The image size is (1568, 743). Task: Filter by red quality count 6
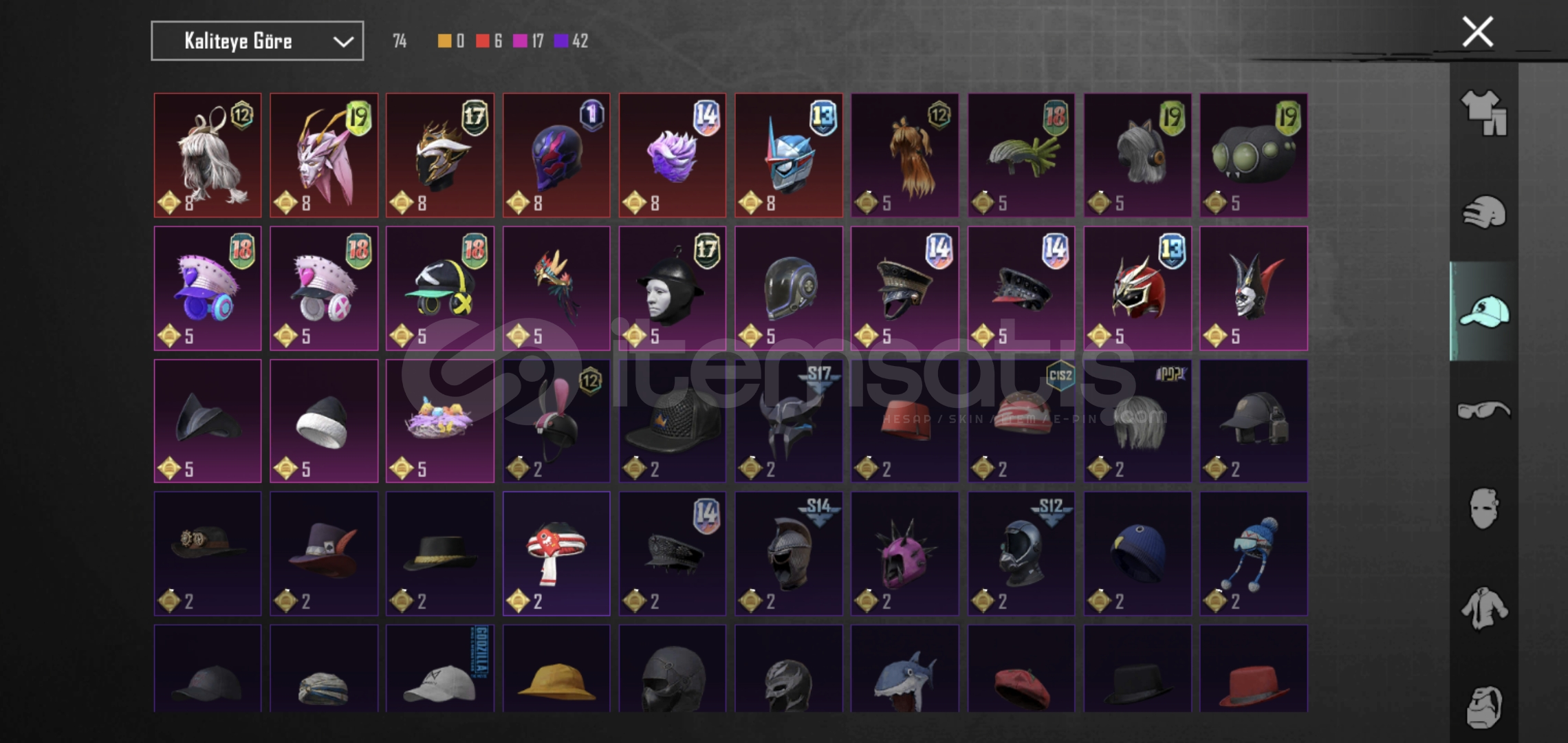pyautogui.click(x=489, y=41)
